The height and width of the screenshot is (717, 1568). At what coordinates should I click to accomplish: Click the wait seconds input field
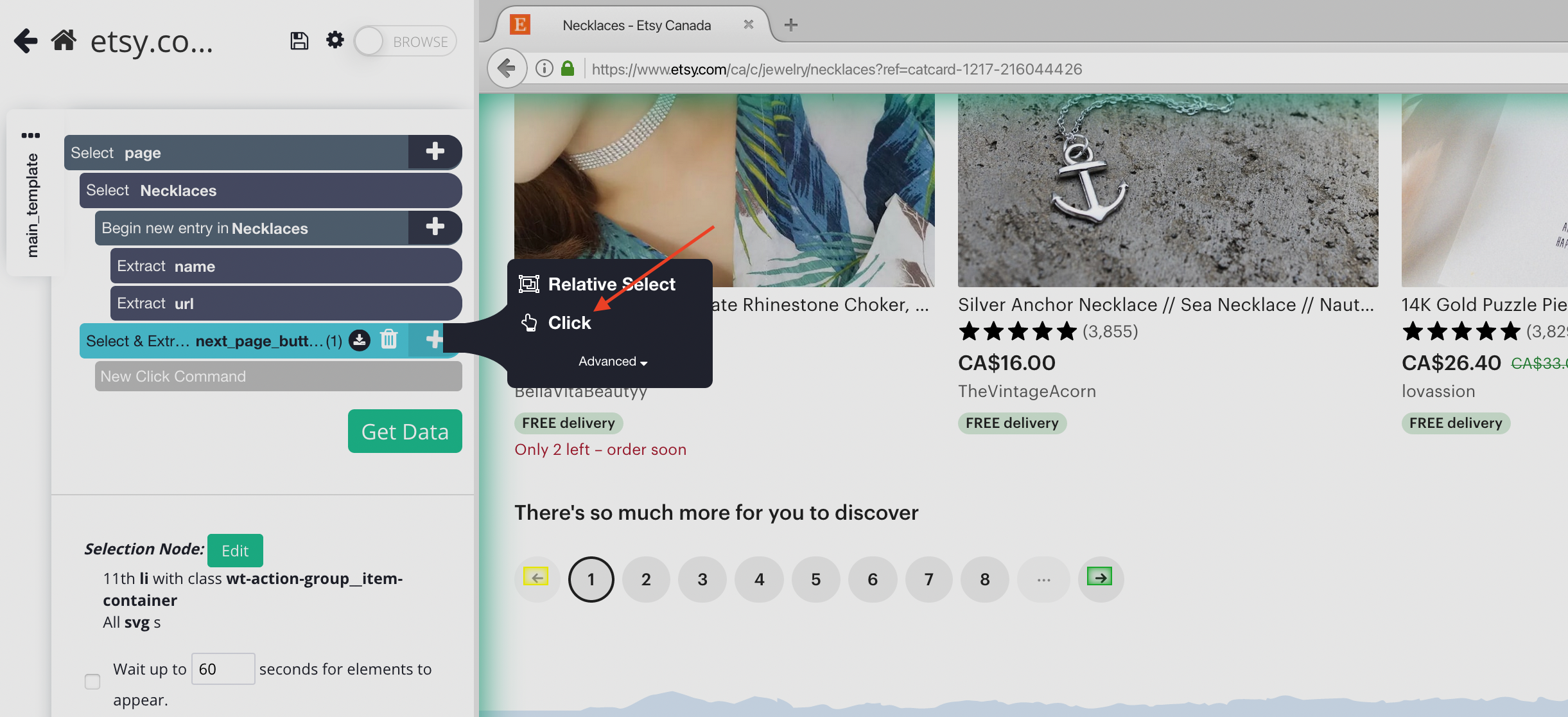(x=223, y=669)
